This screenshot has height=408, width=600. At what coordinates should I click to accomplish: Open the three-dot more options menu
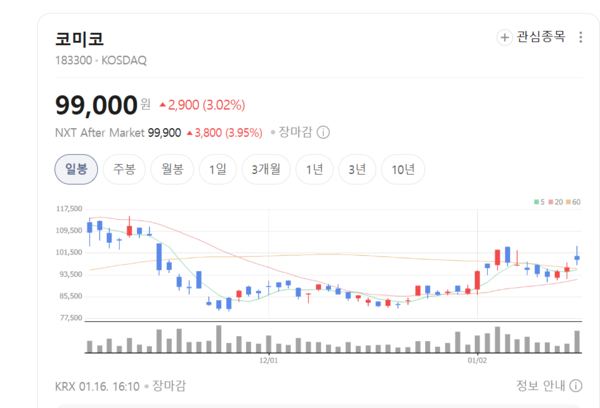click(x=581, y=37)
